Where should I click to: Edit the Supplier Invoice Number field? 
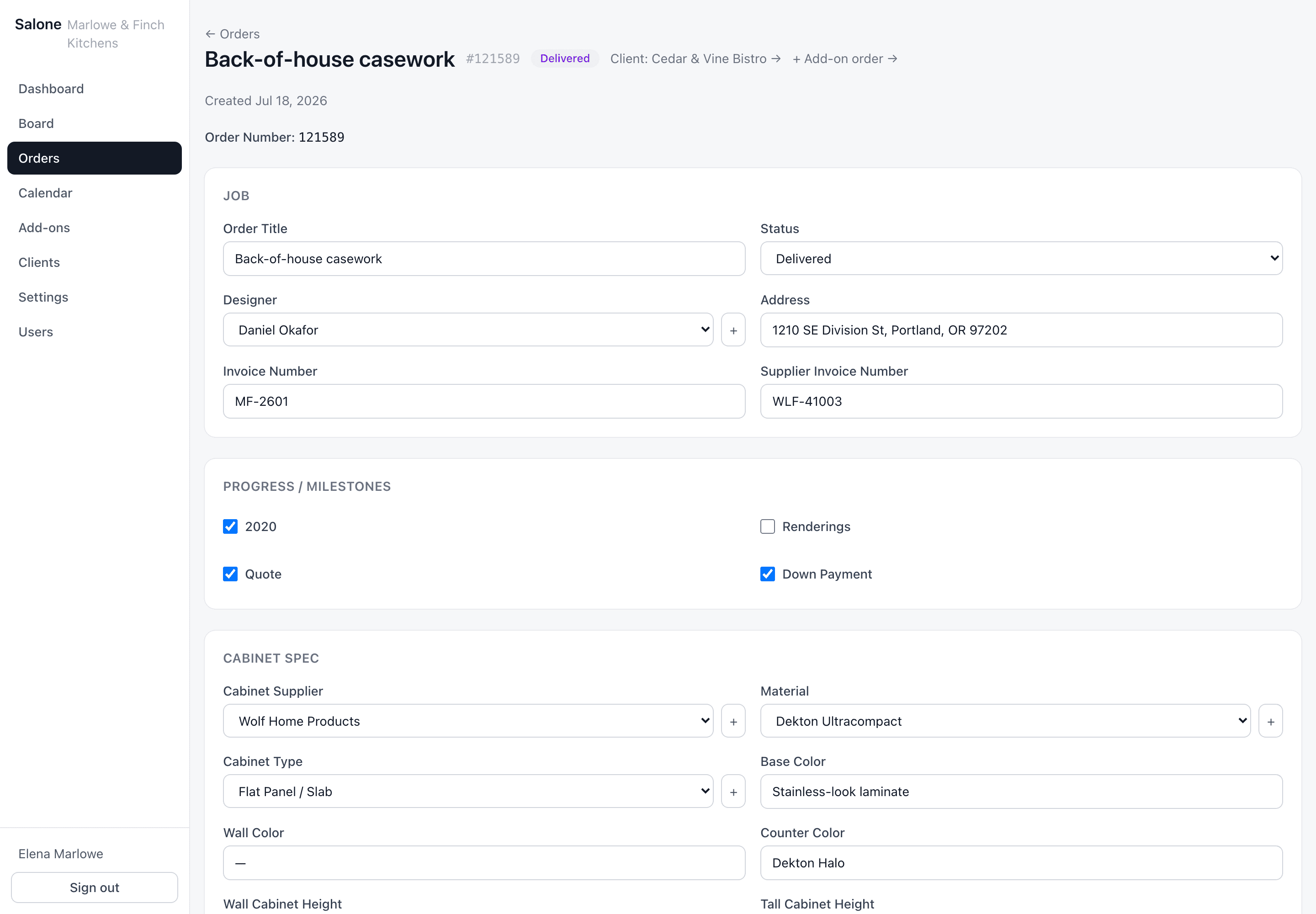[1021, 401]
